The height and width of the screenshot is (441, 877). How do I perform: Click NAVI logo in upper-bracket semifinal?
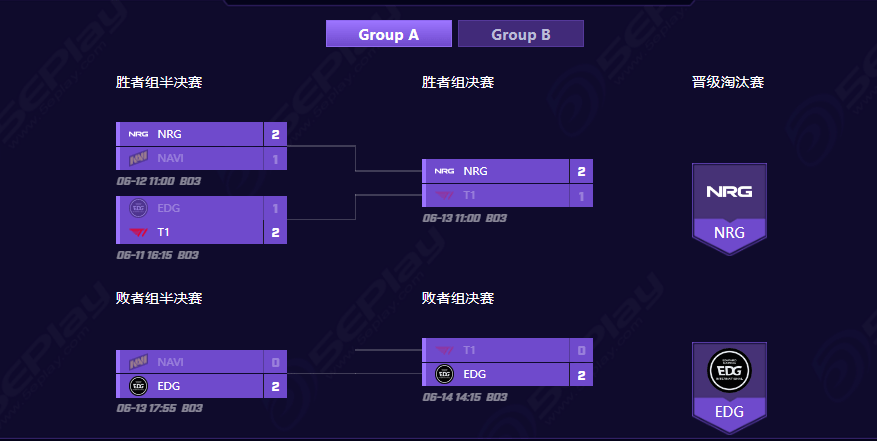tap(138, 158)
